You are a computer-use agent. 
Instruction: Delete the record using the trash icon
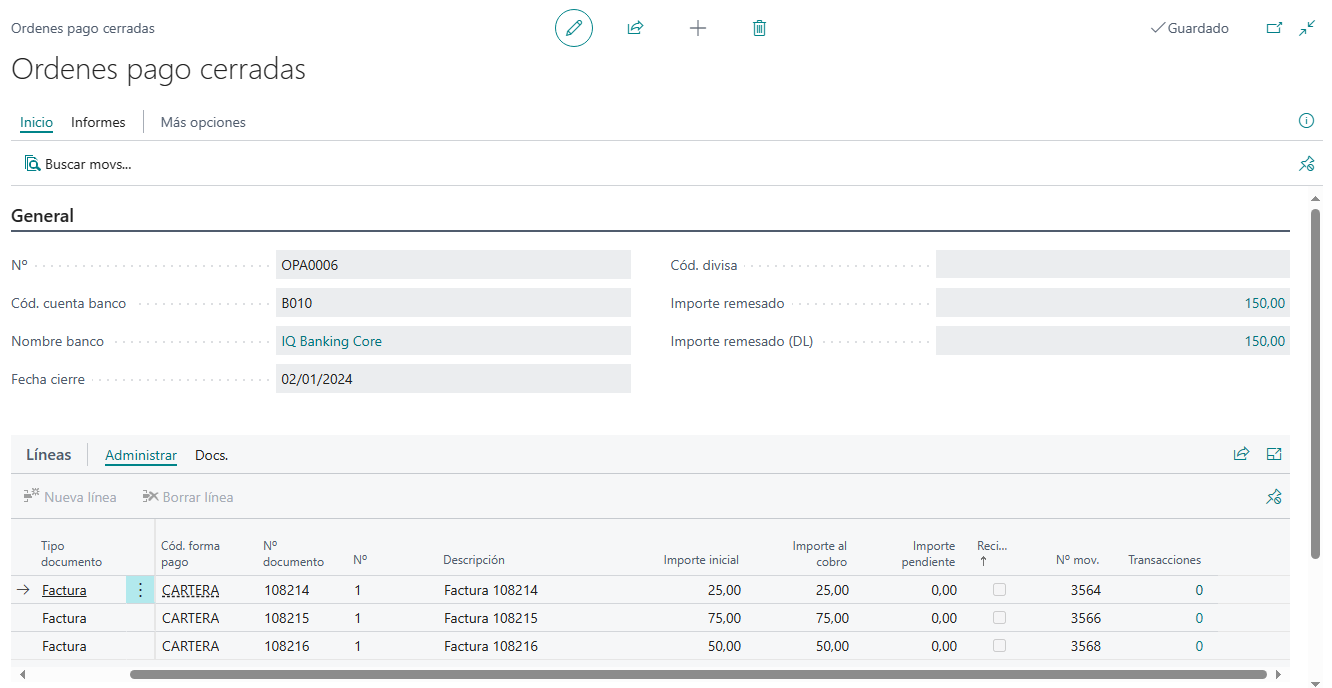[759, 28]
